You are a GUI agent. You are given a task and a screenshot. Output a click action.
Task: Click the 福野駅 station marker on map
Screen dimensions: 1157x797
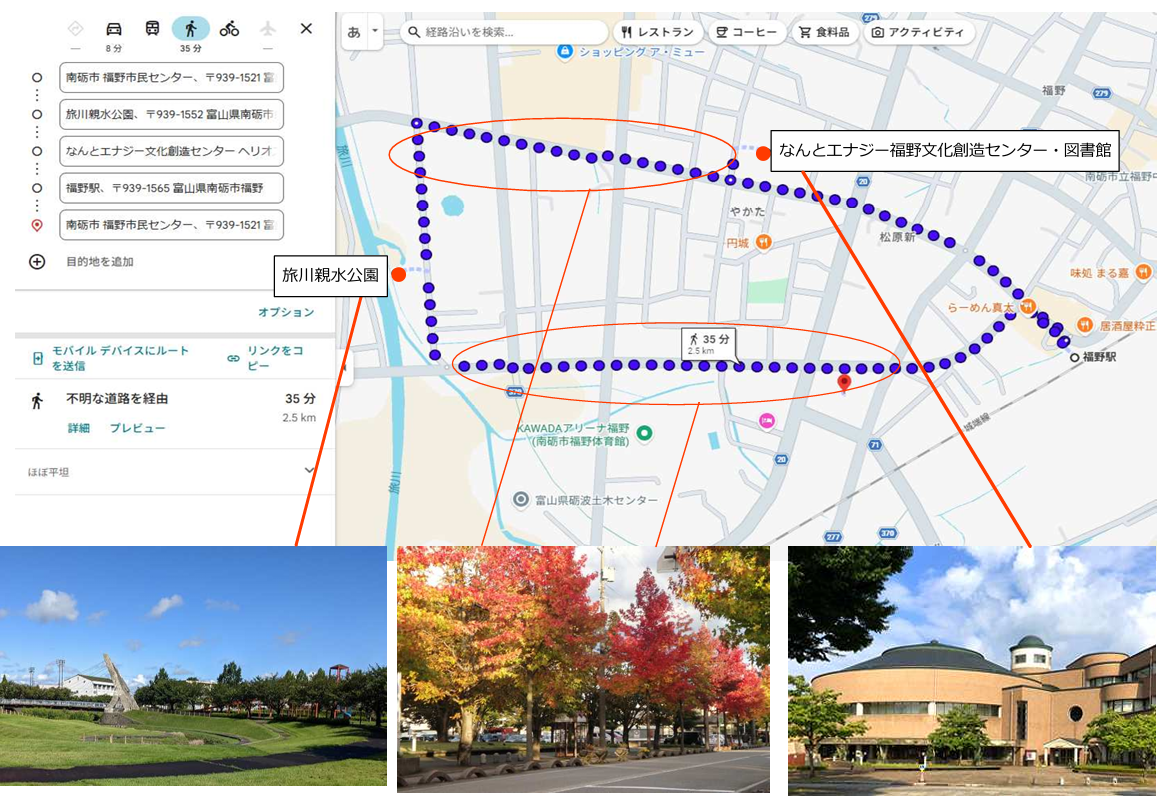coord(1074,357)
